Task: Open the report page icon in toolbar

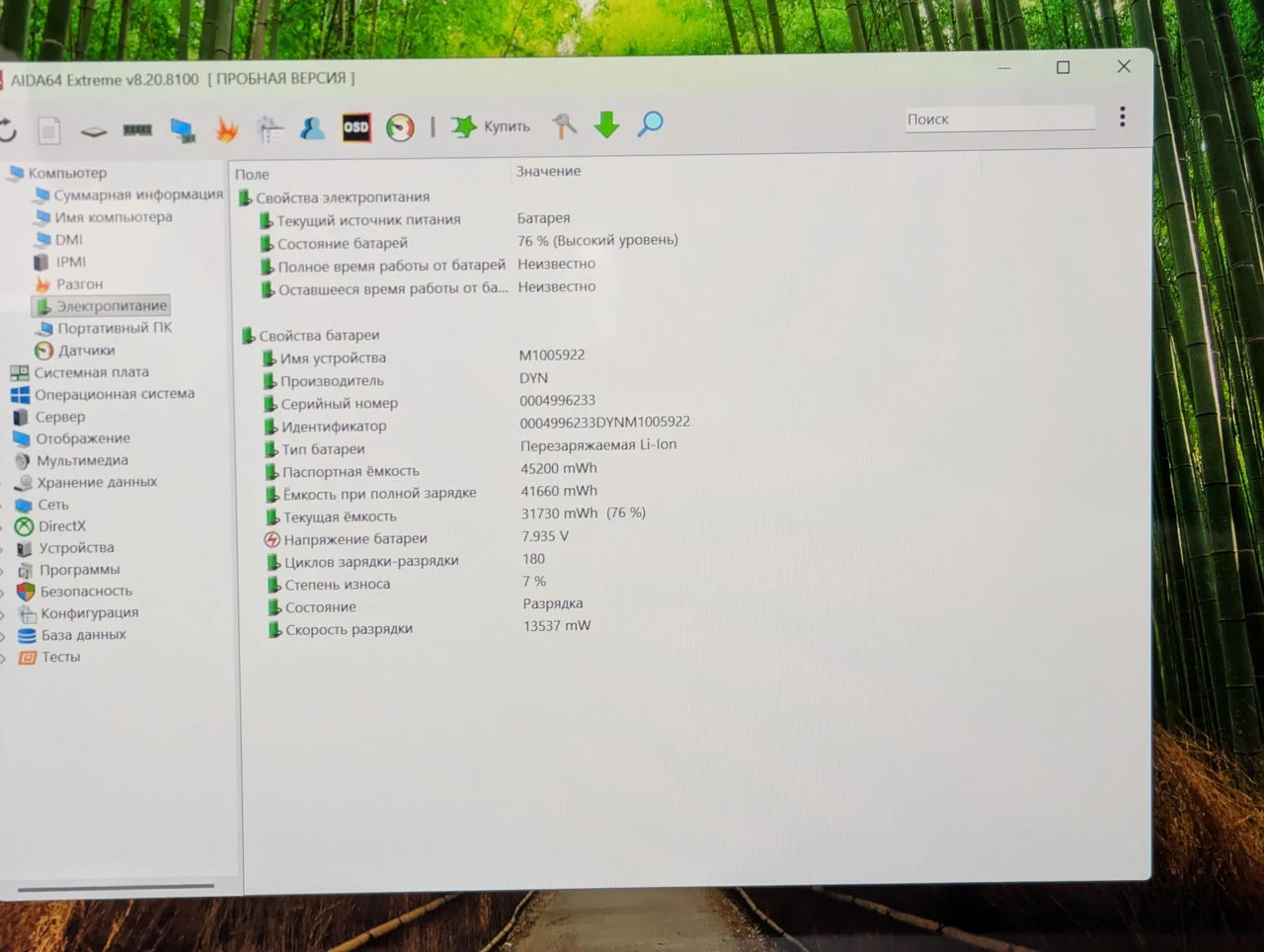Action: 49,129
